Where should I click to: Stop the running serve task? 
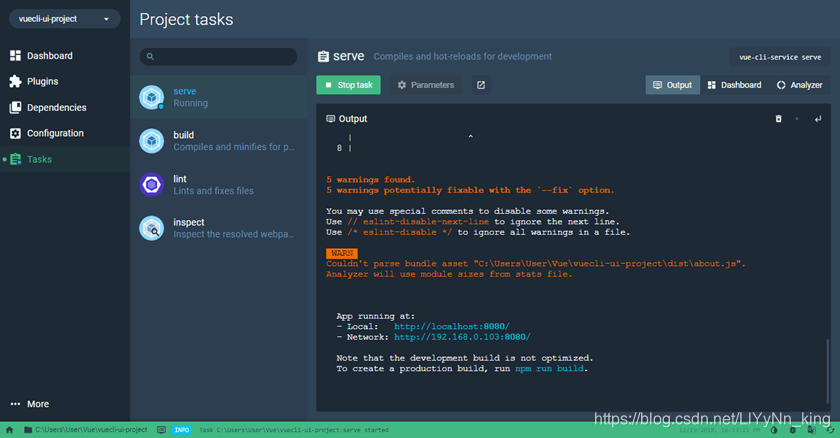[x=348, y=85]
